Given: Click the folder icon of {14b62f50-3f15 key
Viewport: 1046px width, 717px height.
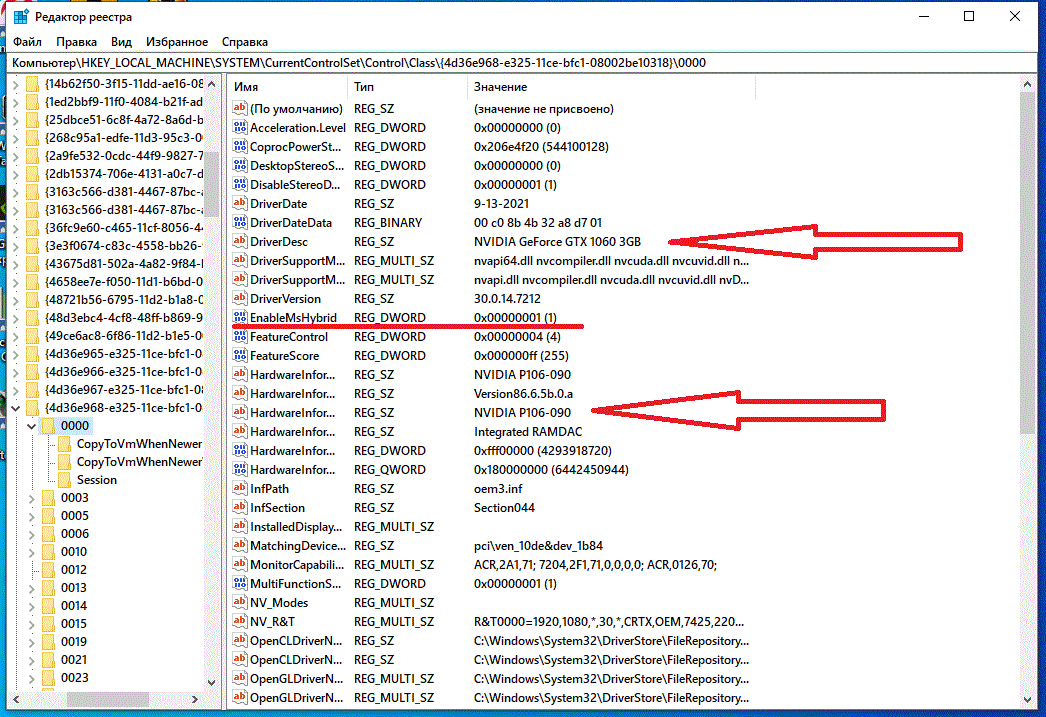Looking at the screenshot, I should (x=32, y=83).
